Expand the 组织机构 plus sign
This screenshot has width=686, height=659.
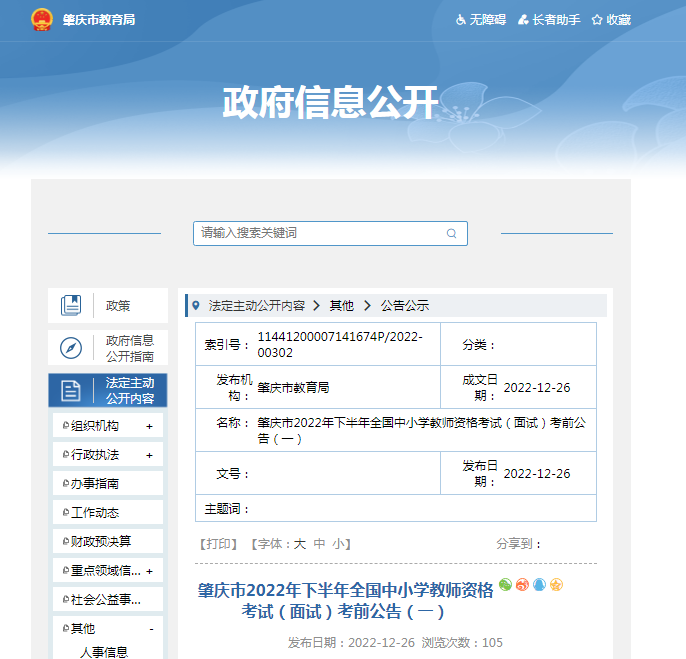(149, 427)
